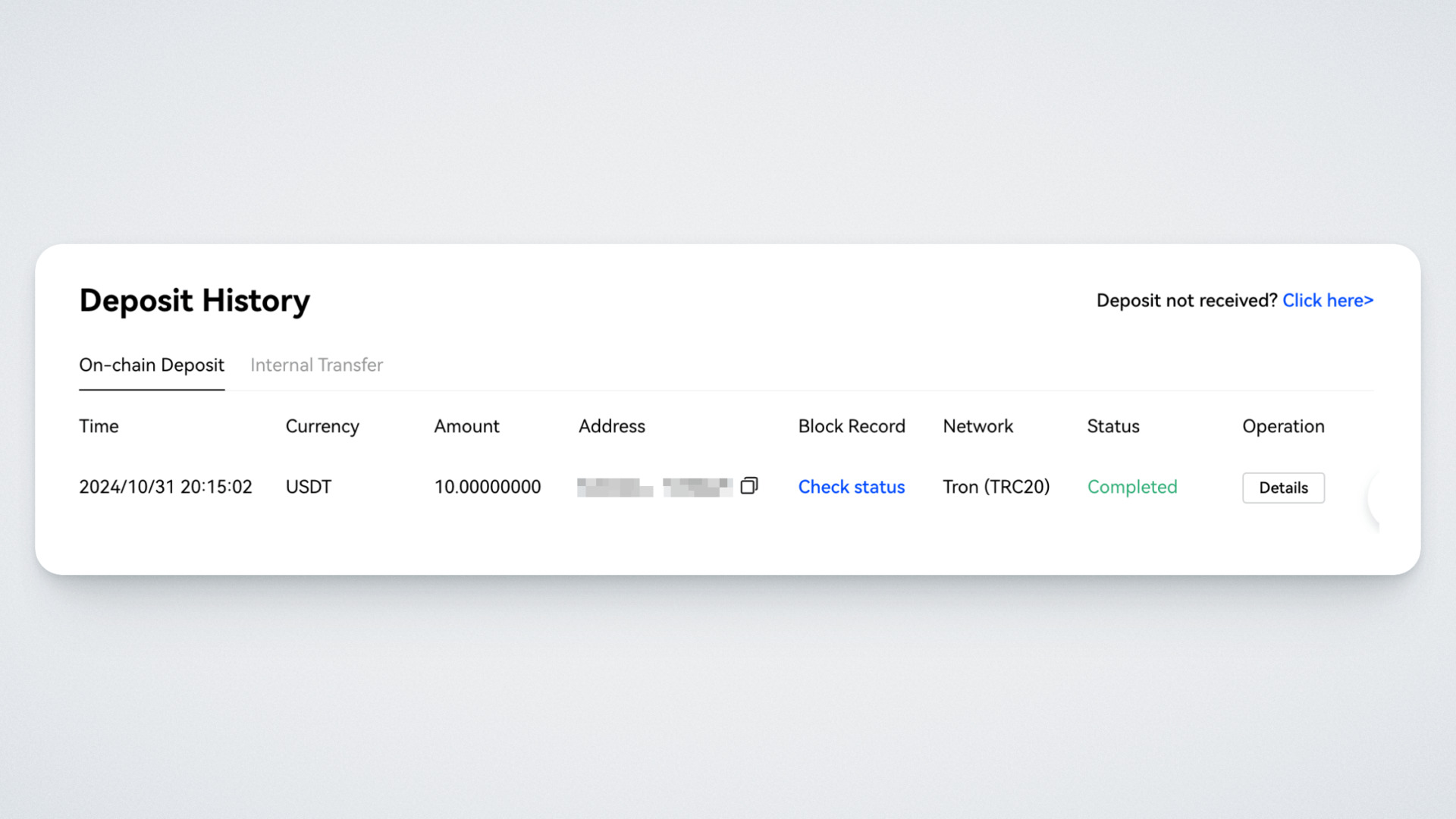Copy the deposit address using the copy icon
This screenshot has height=819, width=1456.
tap(748, 486)
